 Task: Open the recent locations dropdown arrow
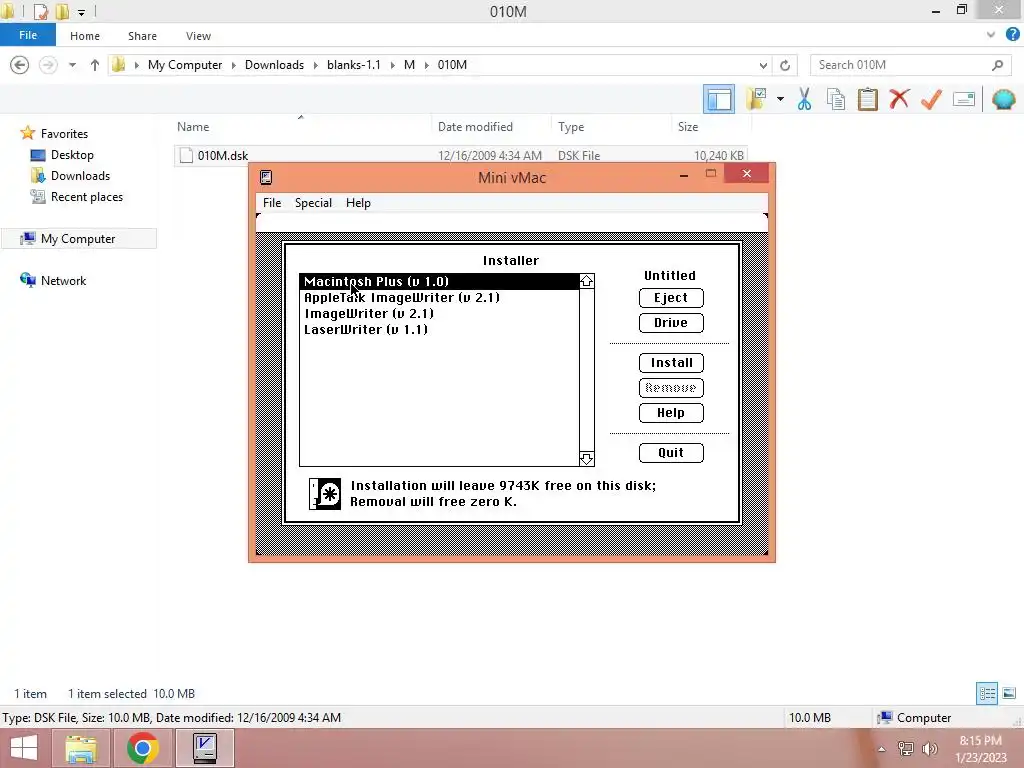click(72, 65)
